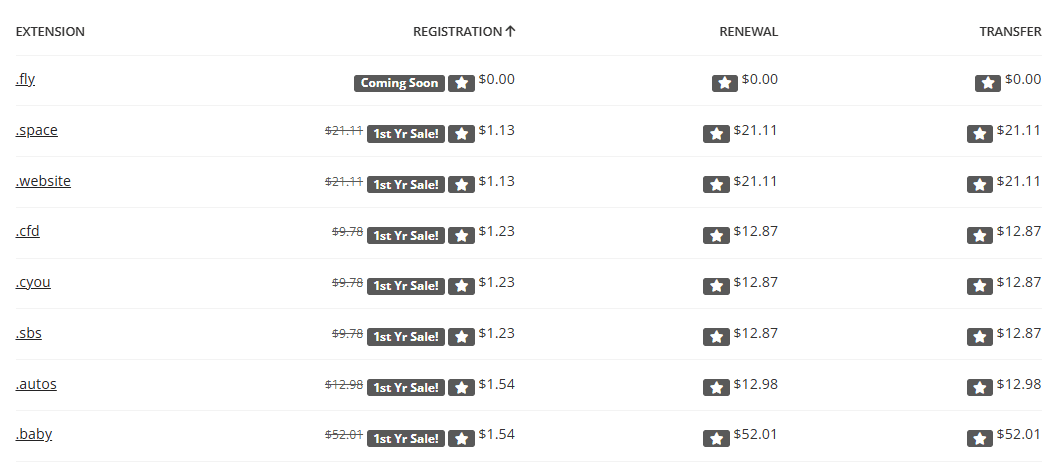This screenshot has width=1062, height=463.
Task: Sort by the Extension column header
Action: coord(50,32)
